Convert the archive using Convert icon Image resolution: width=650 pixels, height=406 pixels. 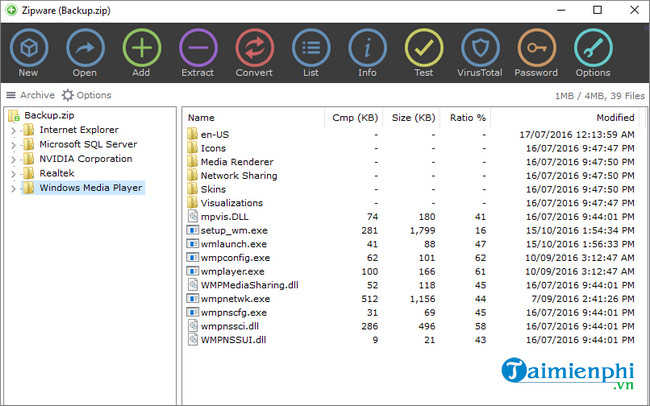(255, 48)
